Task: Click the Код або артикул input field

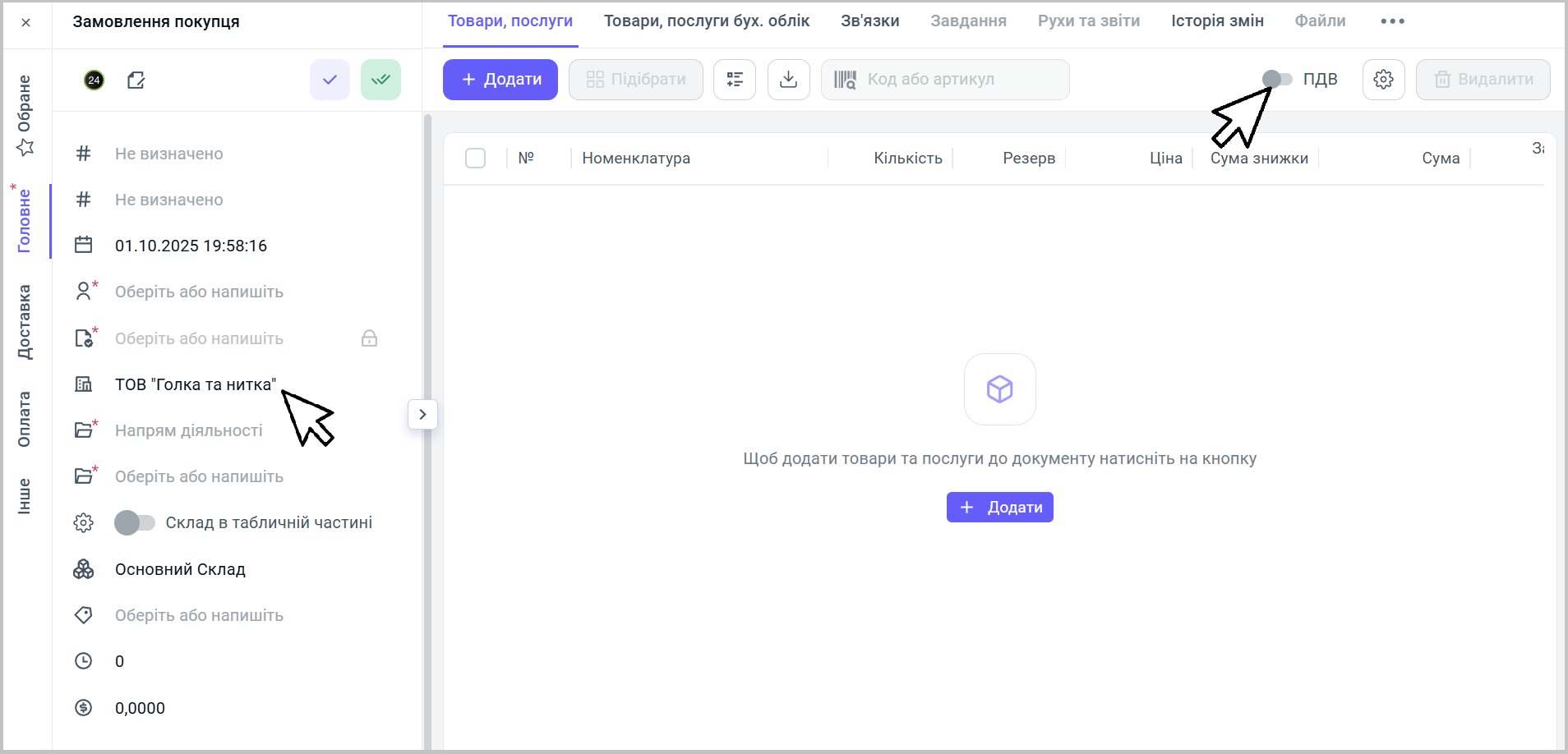Action: coord(953,80)
